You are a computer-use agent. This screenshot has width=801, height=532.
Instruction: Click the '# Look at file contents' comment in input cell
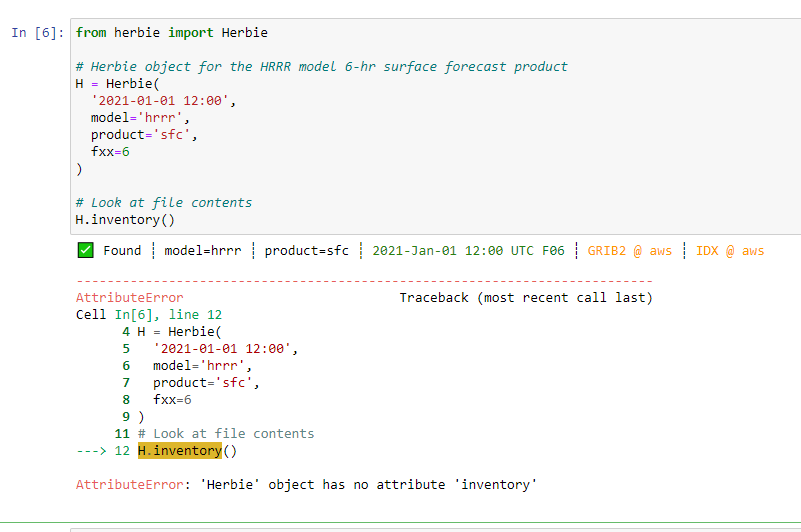pyautogui.click(x=163, y=203)
